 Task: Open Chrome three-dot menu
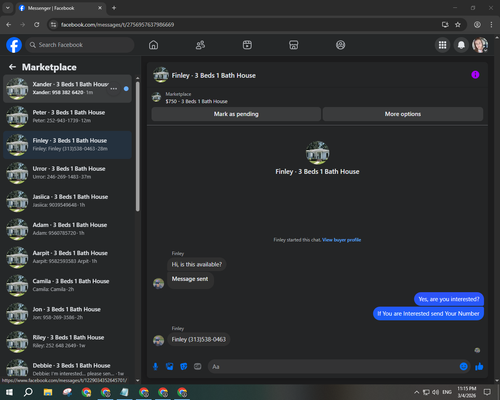coord(491,25)
